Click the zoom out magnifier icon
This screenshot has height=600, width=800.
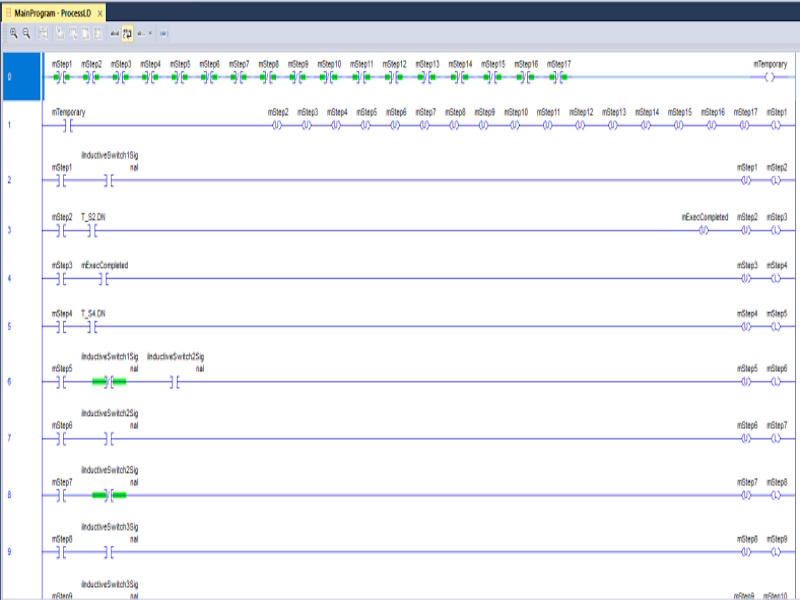[26, 33]
